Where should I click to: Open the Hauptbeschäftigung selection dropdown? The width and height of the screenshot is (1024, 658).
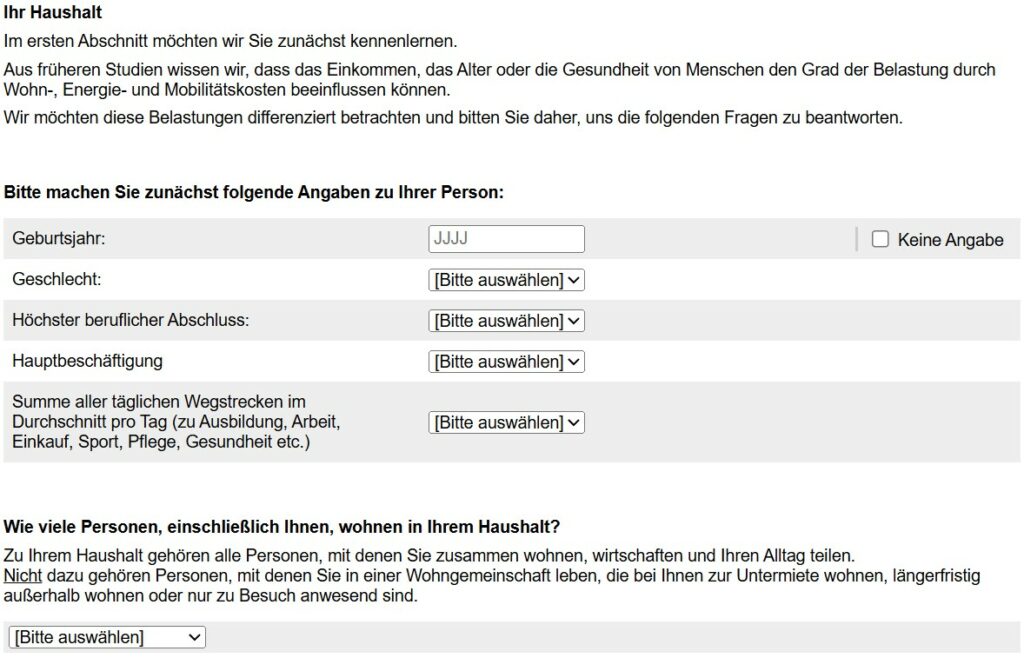click(x=506, y=361)
